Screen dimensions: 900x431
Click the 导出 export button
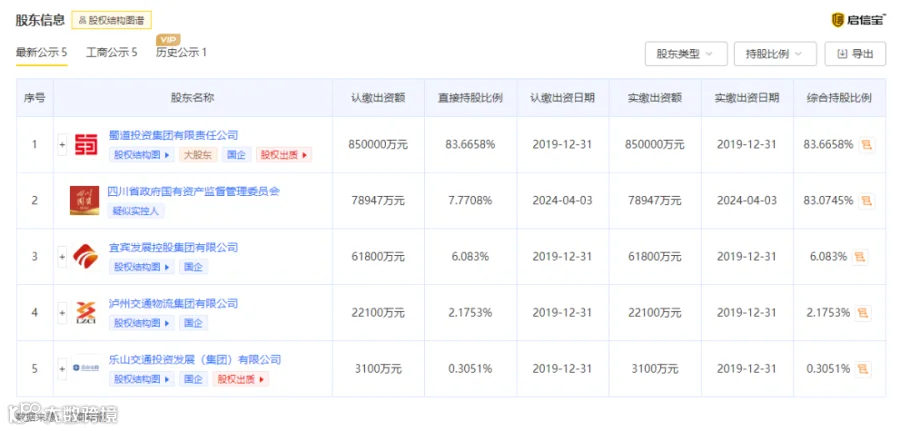click(855, 54)
